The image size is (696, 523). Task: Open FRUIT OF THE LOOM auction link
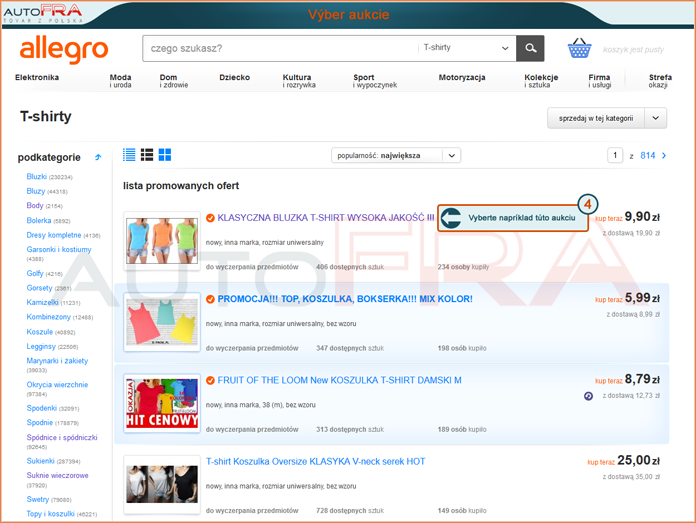coord(339,380)
